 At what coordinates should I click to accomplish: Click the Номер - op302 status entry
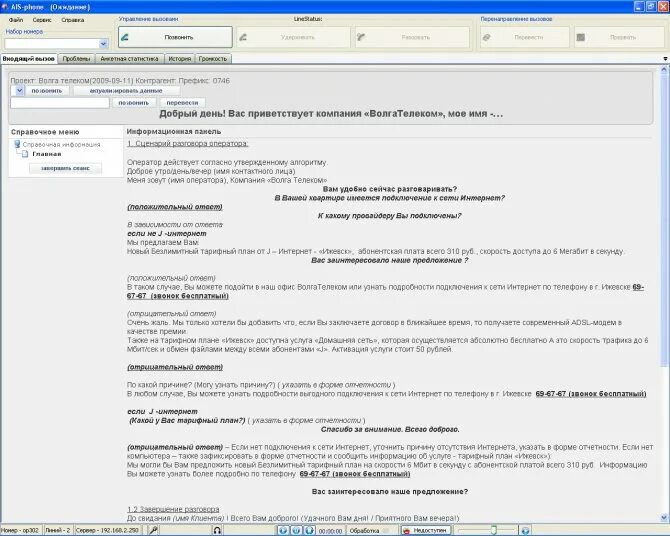(x=20, y=530)
